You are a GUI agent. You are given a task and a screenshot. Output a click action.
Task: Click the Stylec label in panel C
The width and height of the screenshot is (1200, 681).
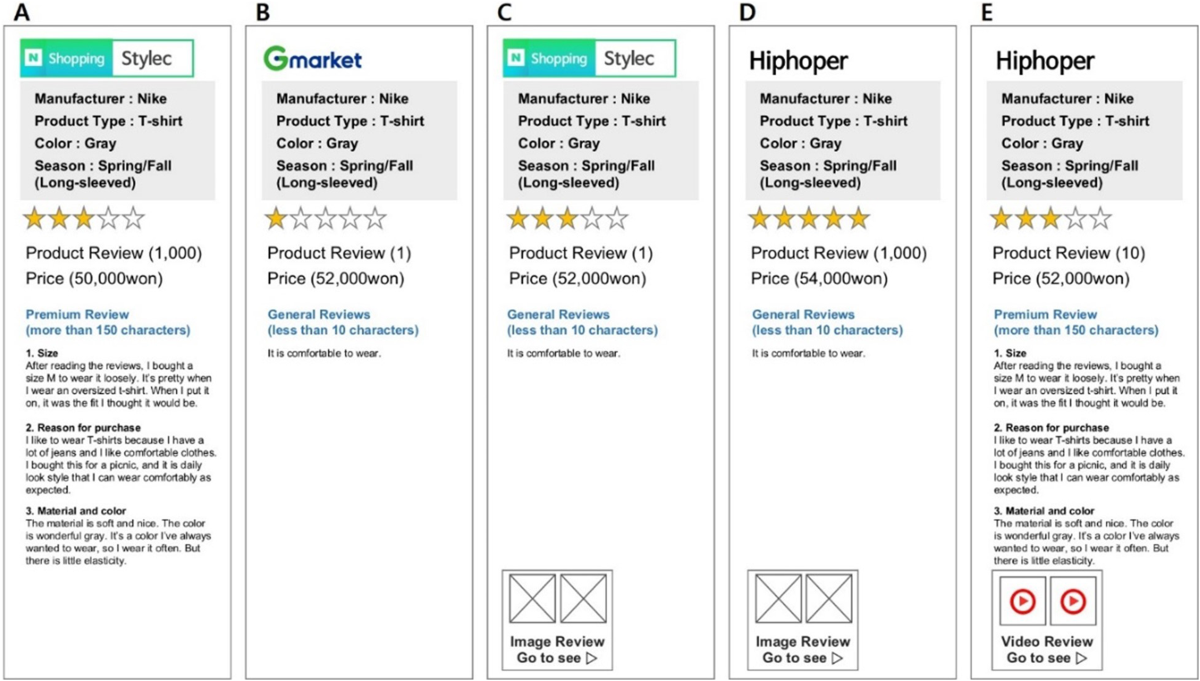[629, 59]
